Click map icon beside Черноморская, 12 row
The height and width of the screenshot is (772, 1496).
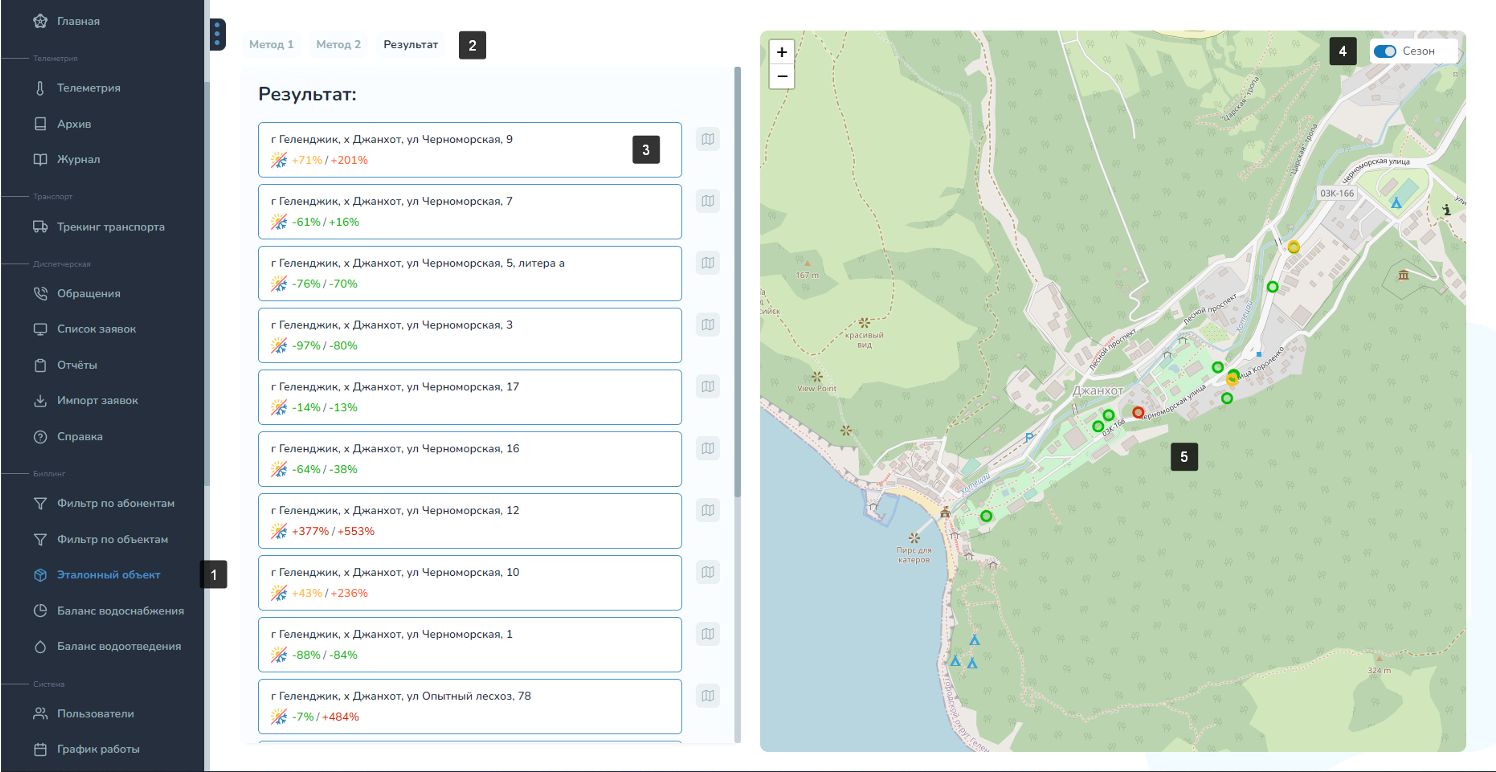708,510
